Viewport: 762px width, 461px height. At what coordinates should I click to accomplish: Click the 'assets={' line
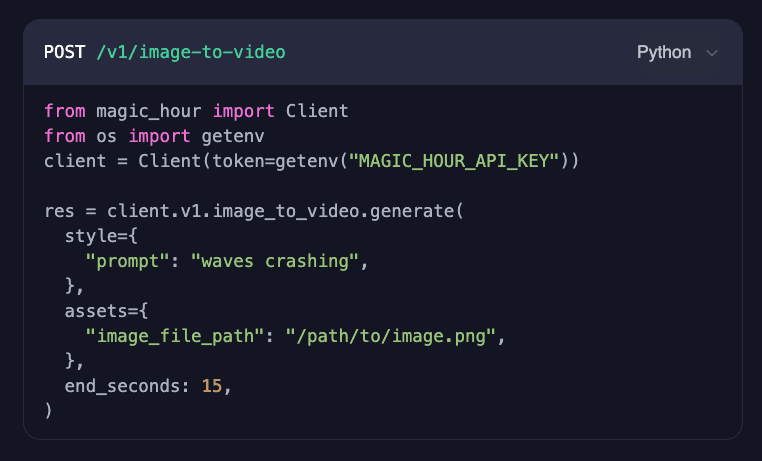[106, 311]
